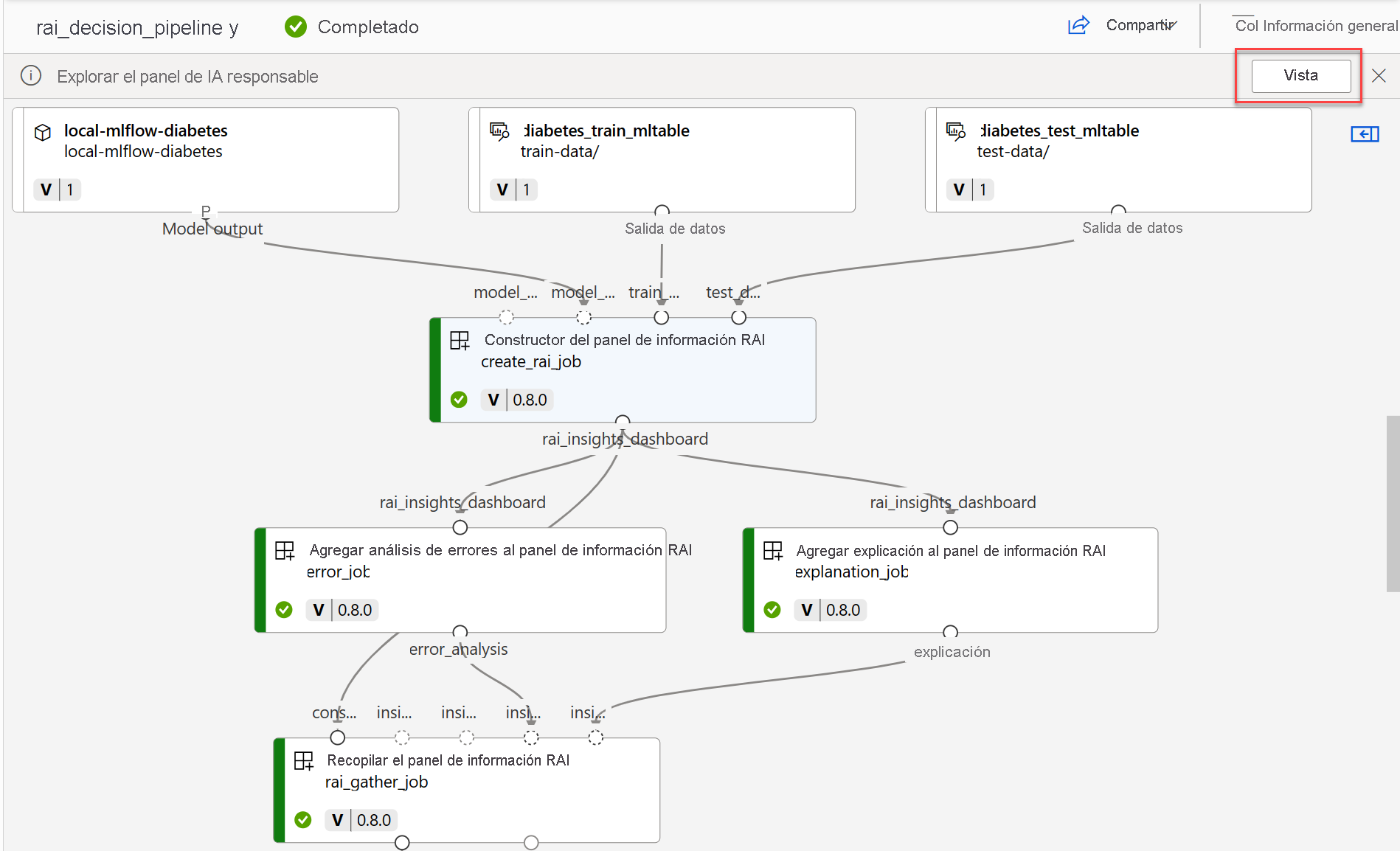Select the local-mlflow-diabetes node title
Viewport: 1400px width, 851px height.
click(x=146, y=131)
